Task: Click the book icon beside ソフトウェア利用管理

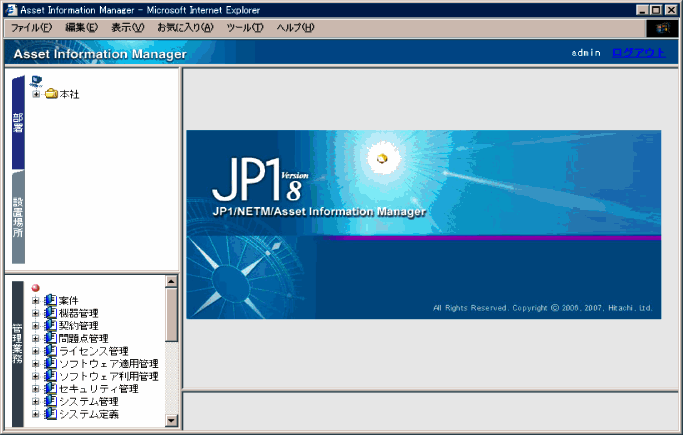Action: tap(51, 376)
